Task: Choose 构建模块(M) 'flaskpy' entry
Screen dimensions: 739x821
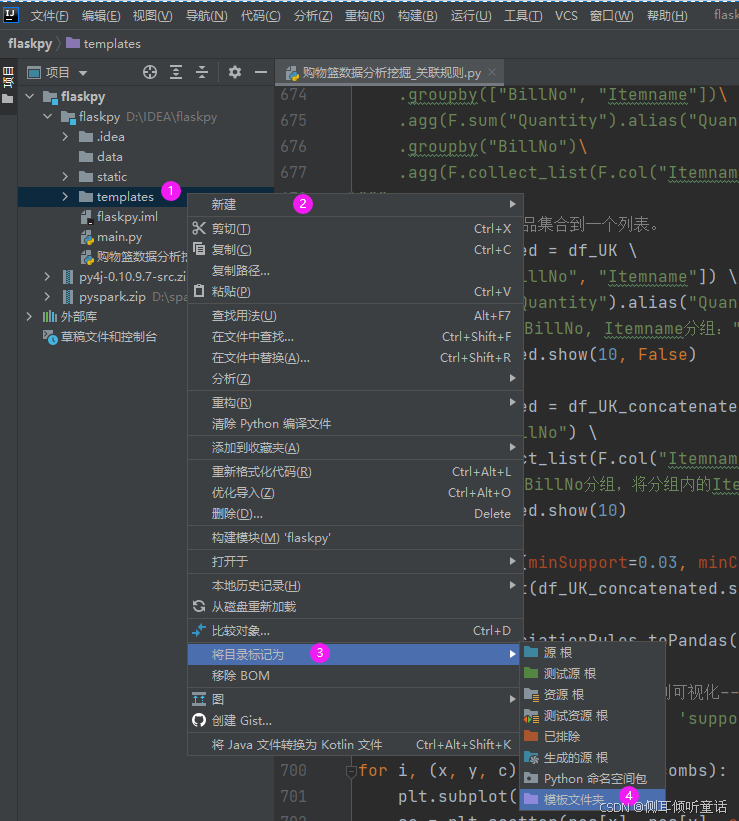Action: point(355,538)
